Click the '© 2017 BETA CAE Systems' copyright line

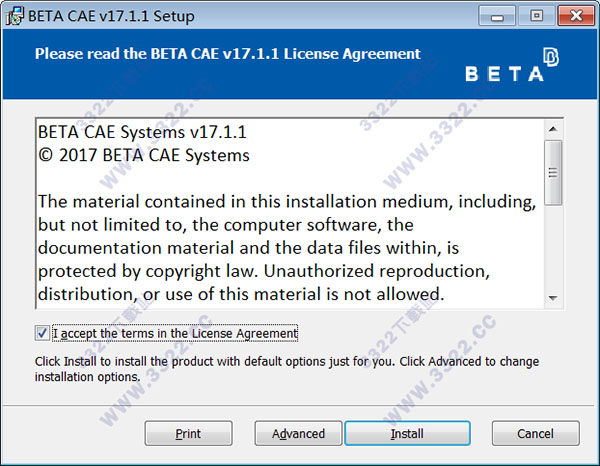click(143, 155)
